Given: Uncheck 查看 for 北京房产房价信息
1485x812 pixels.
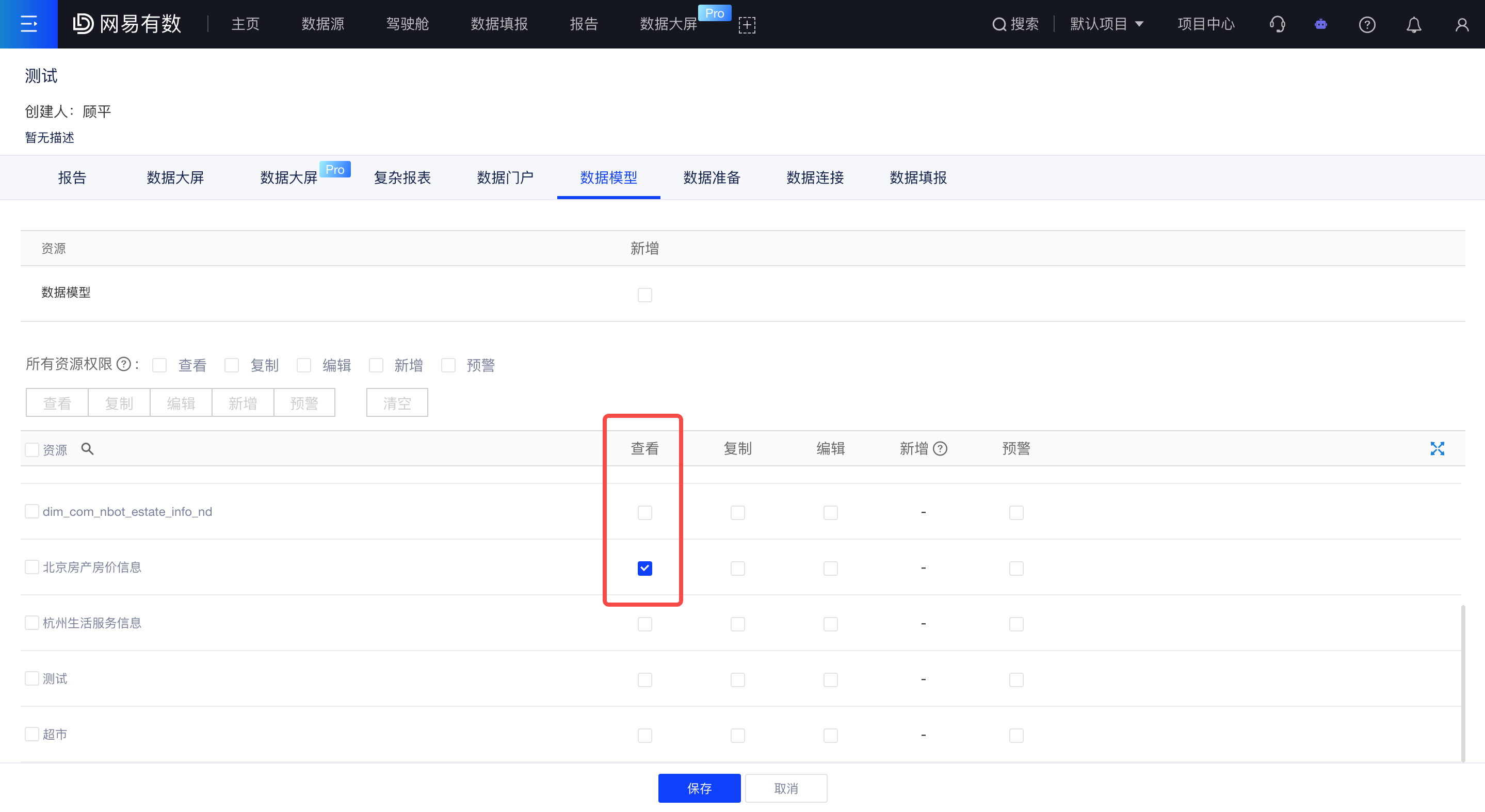Looking at the screenshot, I should pyautogui.click(x=644, y=568).
